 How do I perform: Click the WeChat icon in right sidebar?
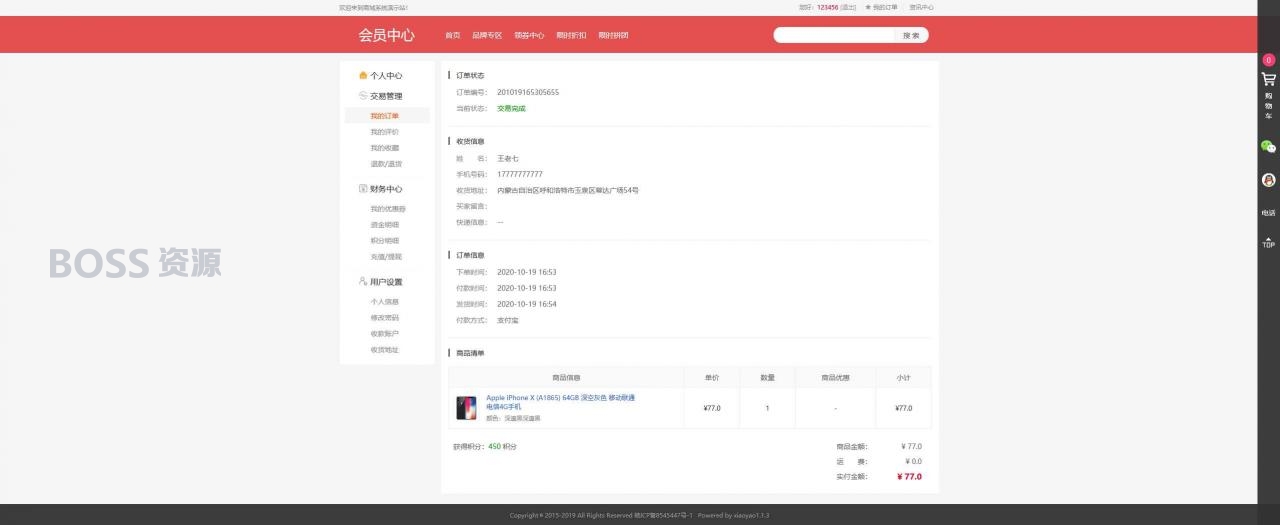1268,146
